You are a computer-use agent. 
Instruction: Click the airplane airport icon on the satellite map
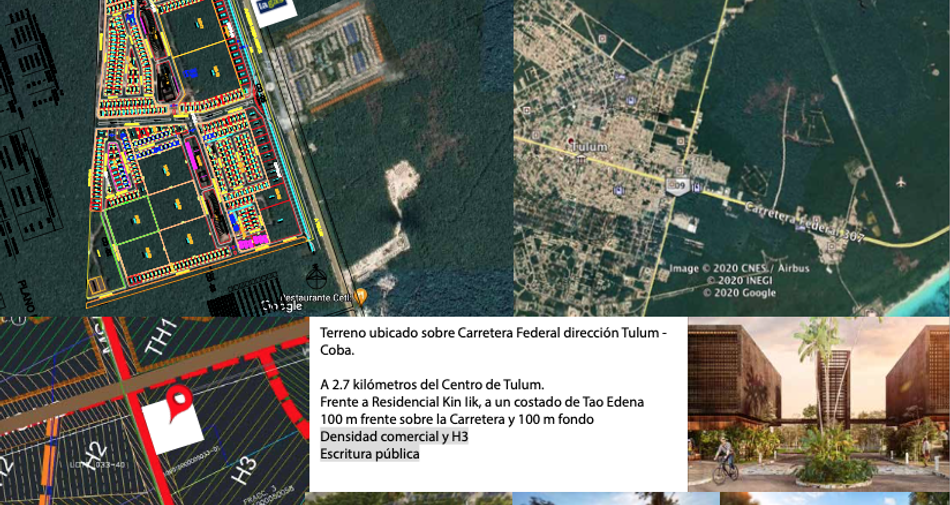tap(900, 182)
